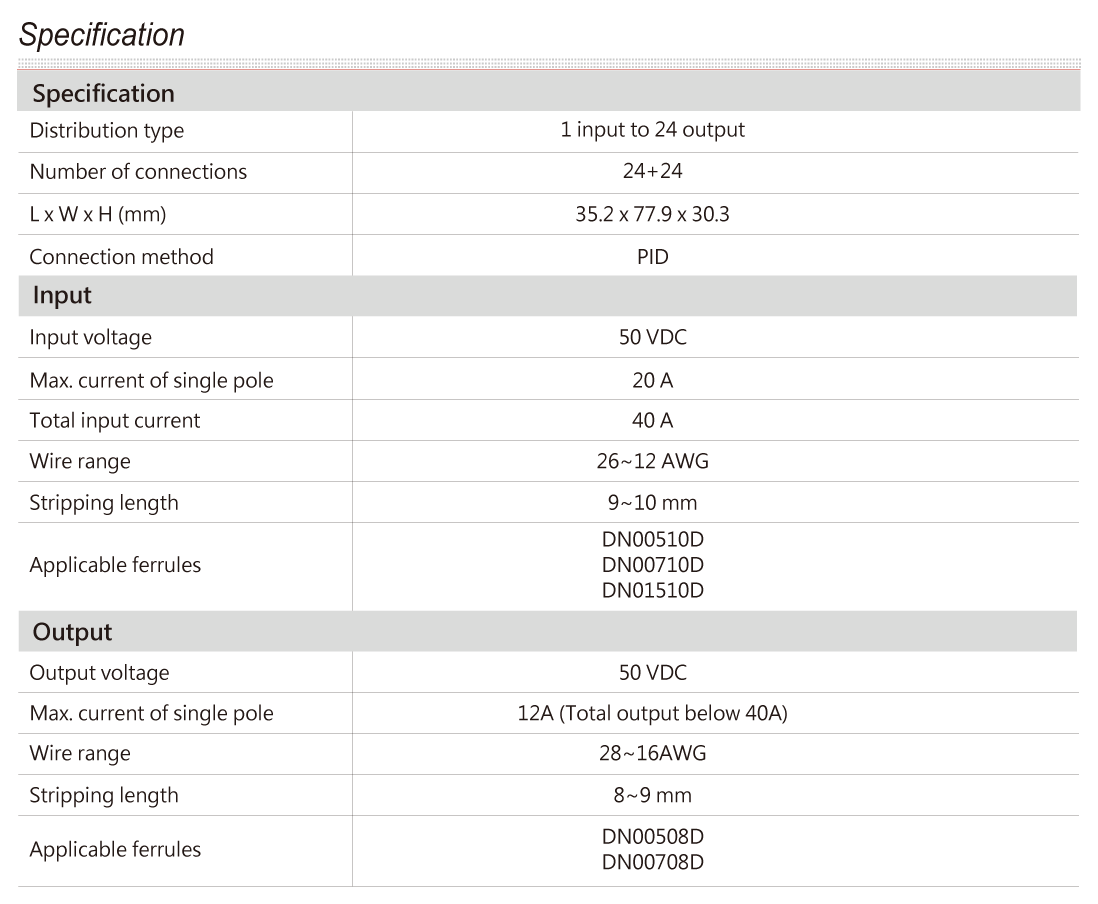Click the "PID" connection method value
1098x904 pixels.
tap(652, 257)
